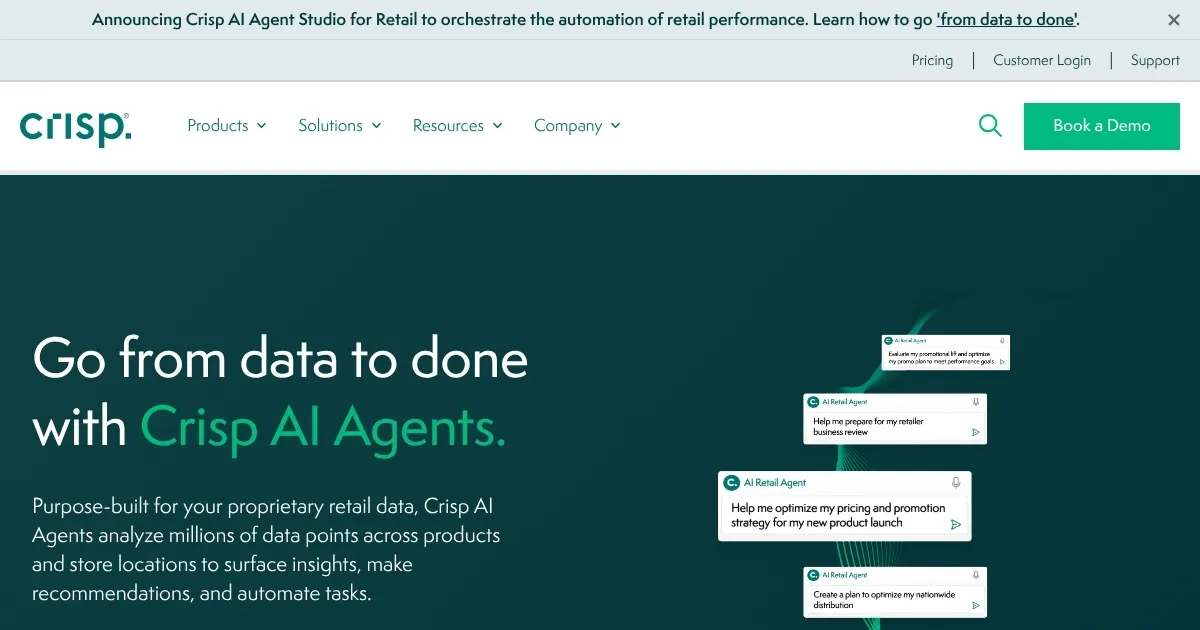This screenshot has width=1200, height=630.
Task: Expand the Company navigation dropdown
Action: [577, 126]
